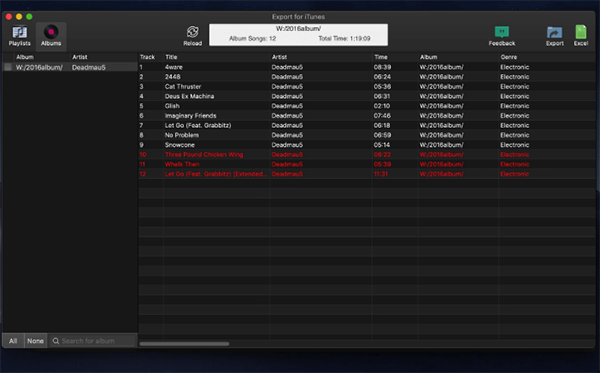
Task: Tick the W:/2016album/ album checkbox
Action: pos(8,67)
